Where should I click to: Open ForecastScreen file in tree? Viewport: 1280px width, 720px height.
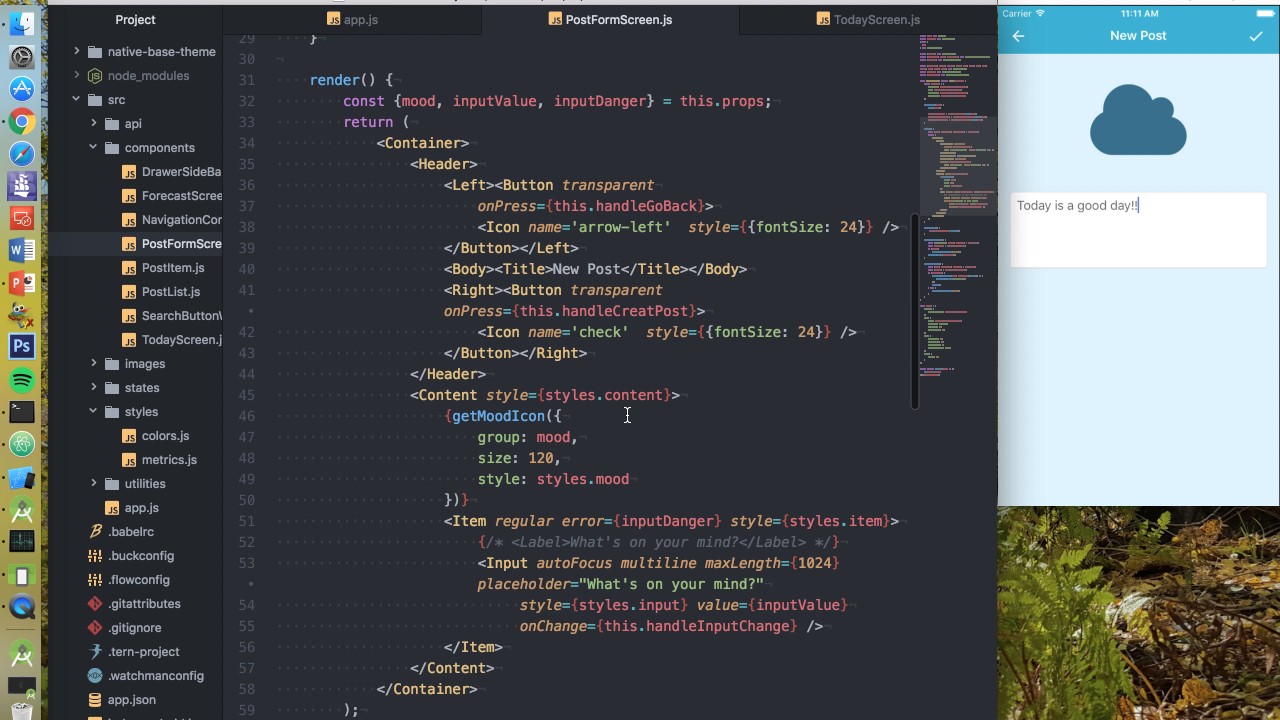click(181, 196)
